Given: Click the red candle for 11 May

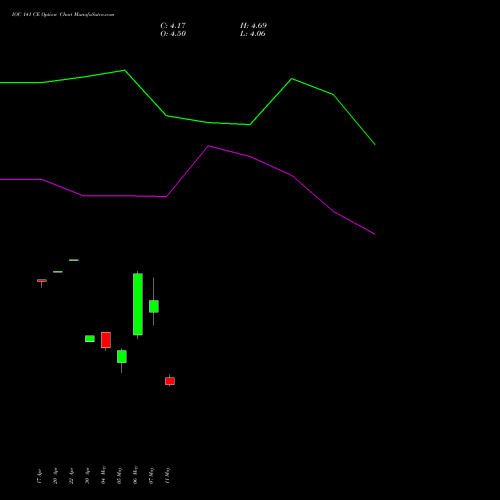Looking at the screenshot, I should click(x=170, y=381).
